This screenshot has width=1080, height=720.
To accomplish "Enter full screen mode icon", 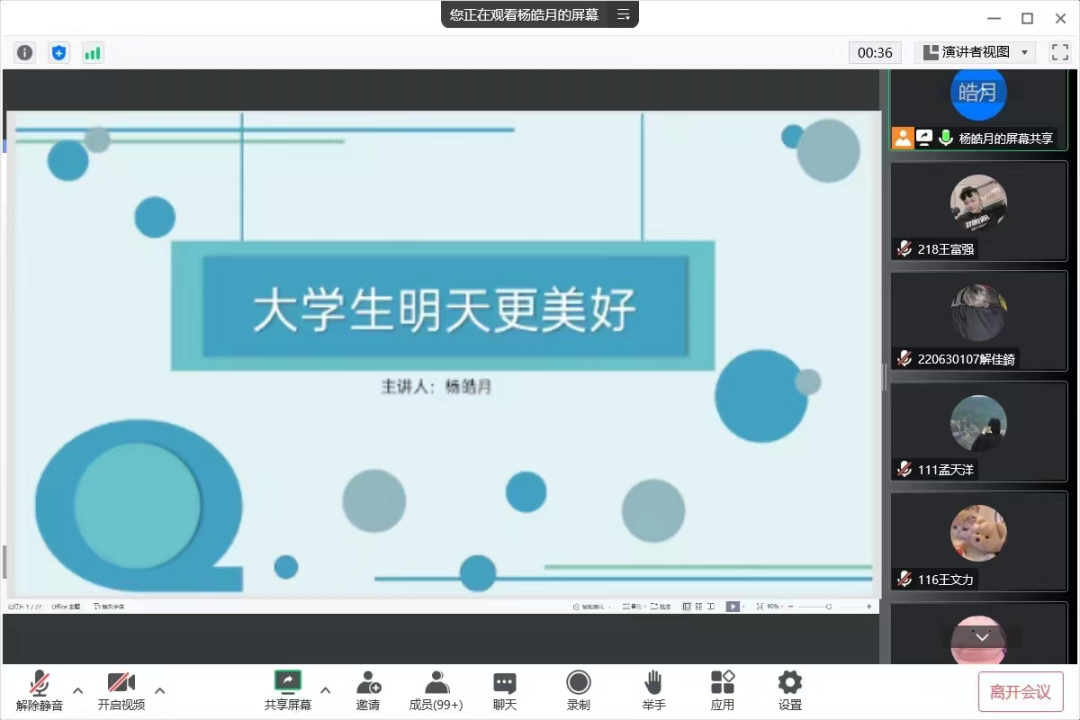I will pyautogui.click(x=1059, y=53).
